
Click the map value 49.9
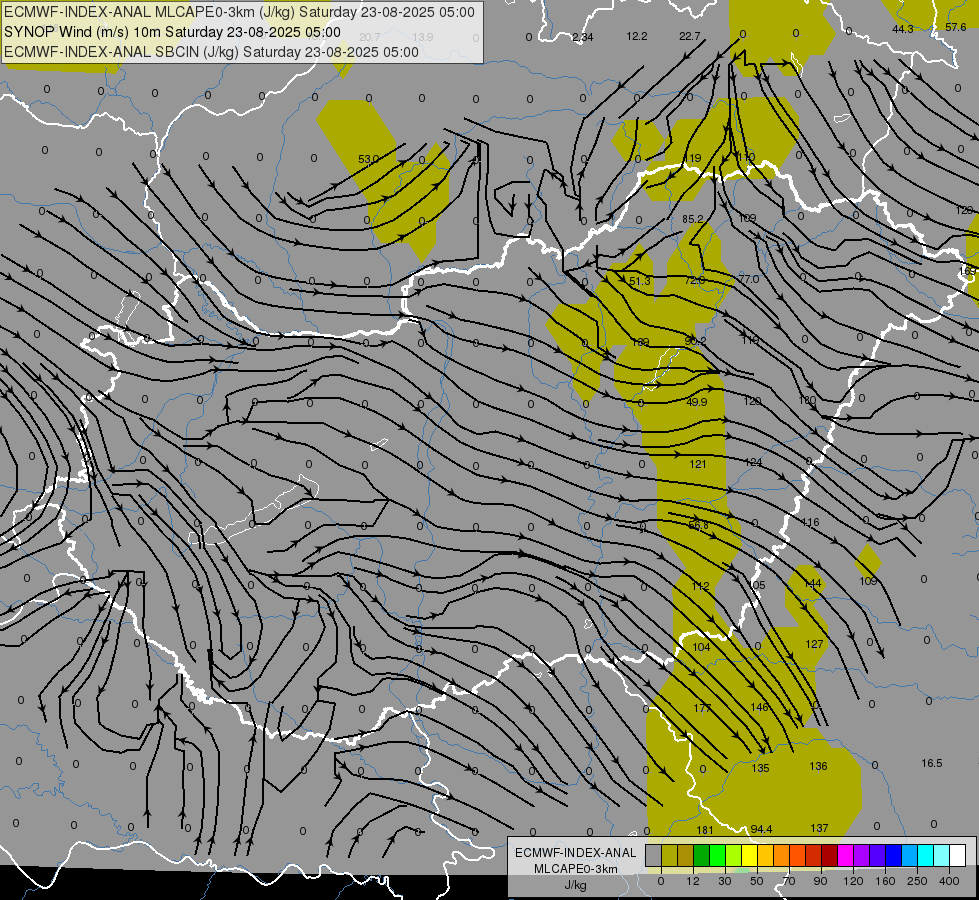[x=696, y=402]
